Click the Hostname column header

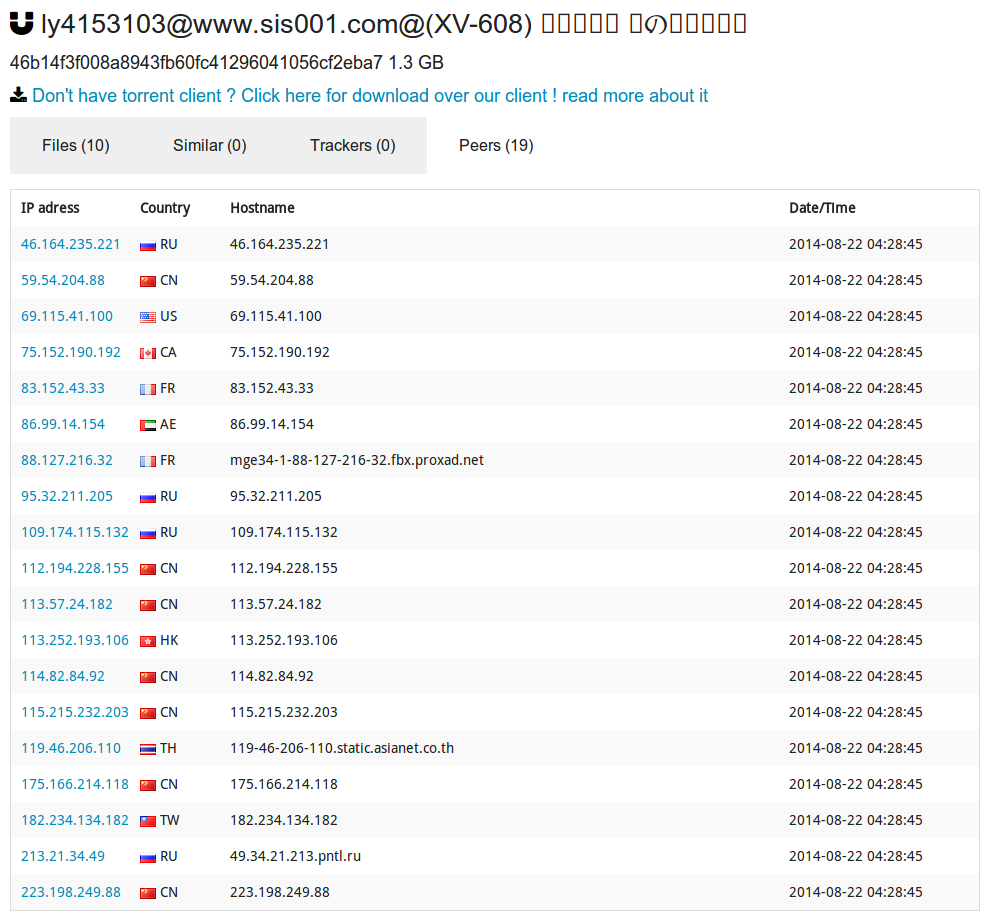tap(262, 208)
